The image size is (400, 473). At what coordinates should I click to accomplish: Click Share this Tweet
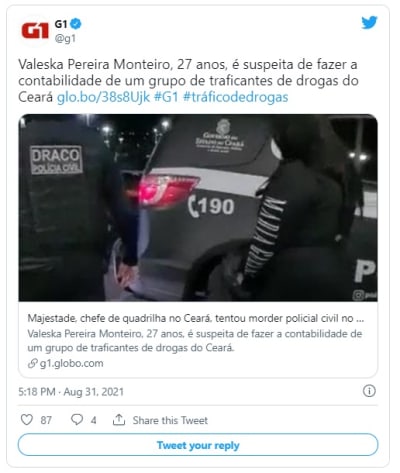[170, 420]
